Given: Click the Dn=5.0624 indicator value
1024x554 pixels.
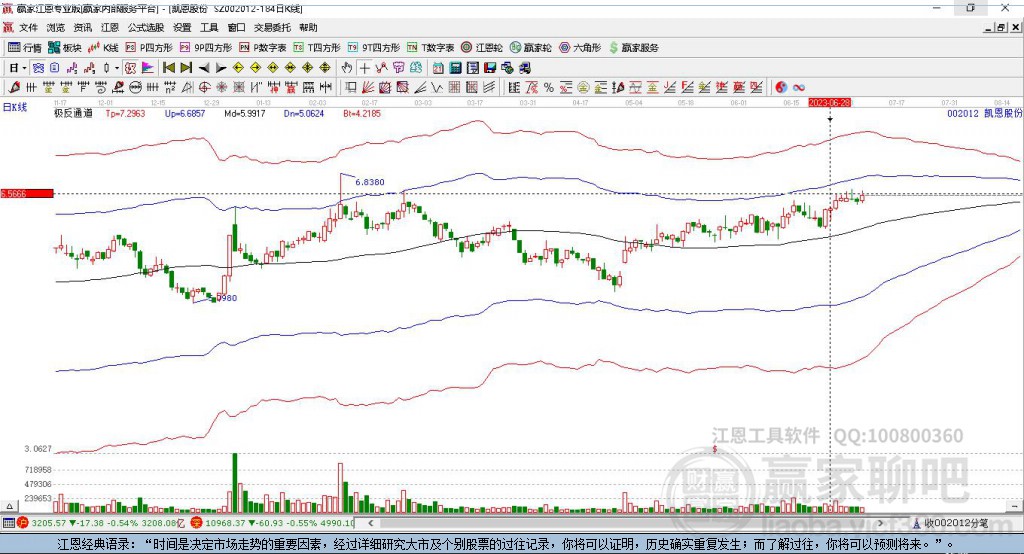Looking at the screenshot, I should click(304, 113).
